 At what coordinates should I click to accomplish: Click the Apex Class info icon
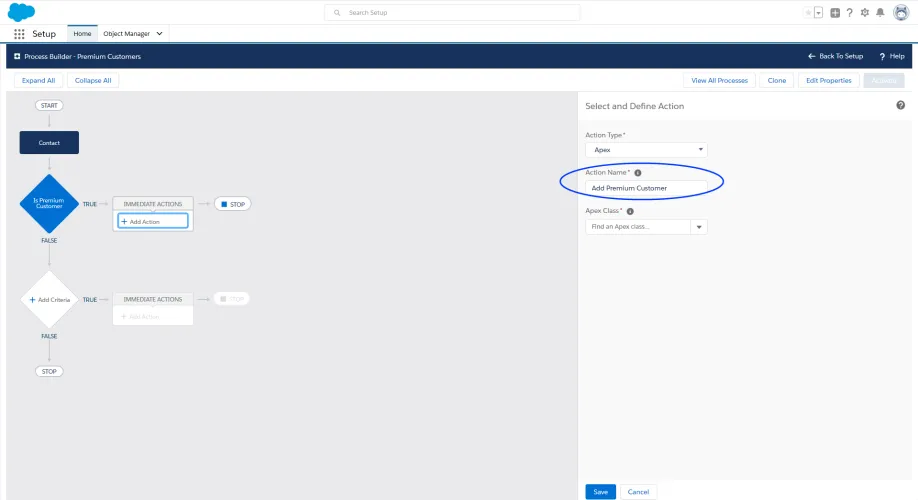point(630,211)
